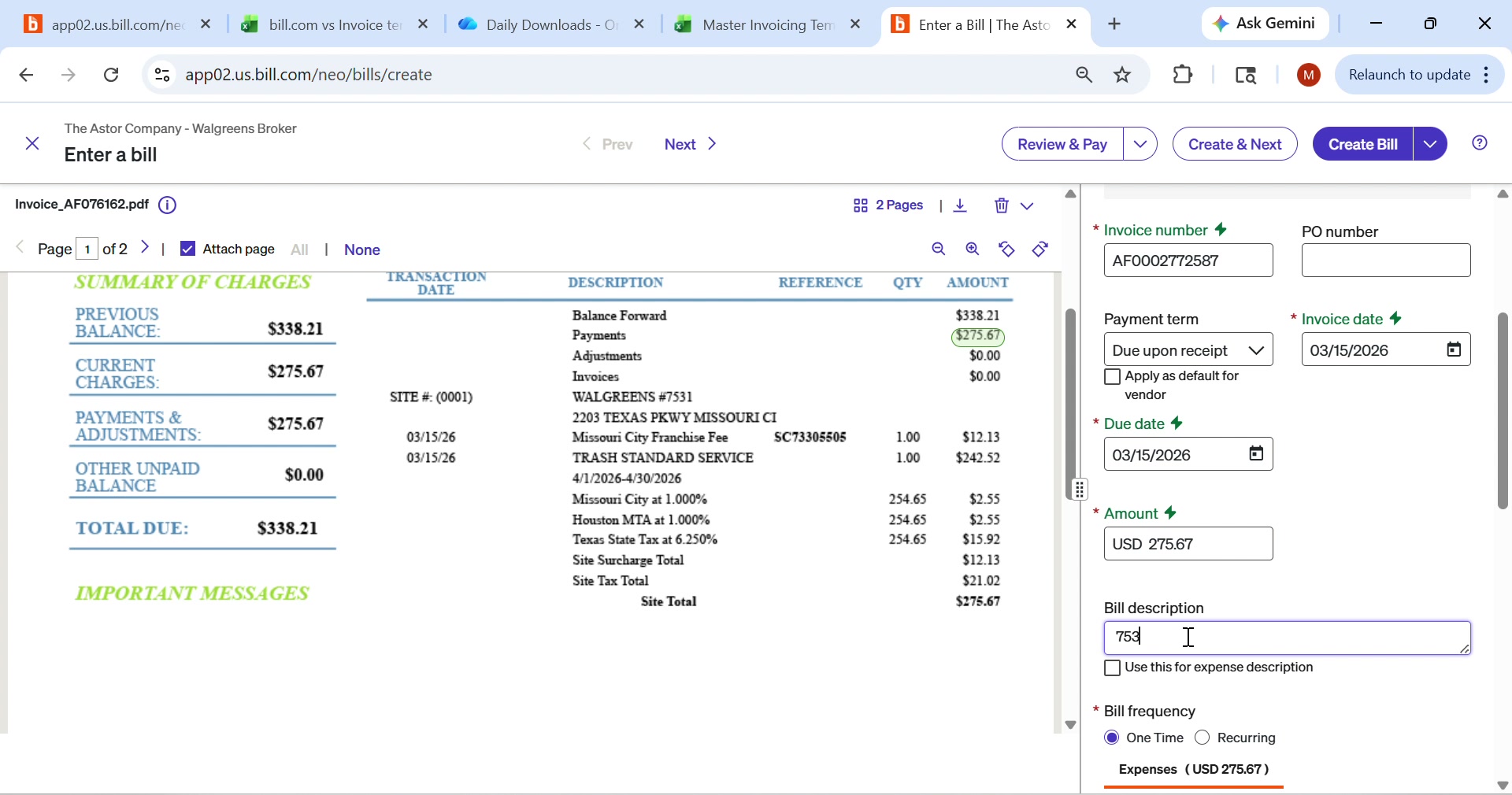The image size is (1512, 795).
Task: Download the invoice PDF document
Action: (x=962, y=206)
